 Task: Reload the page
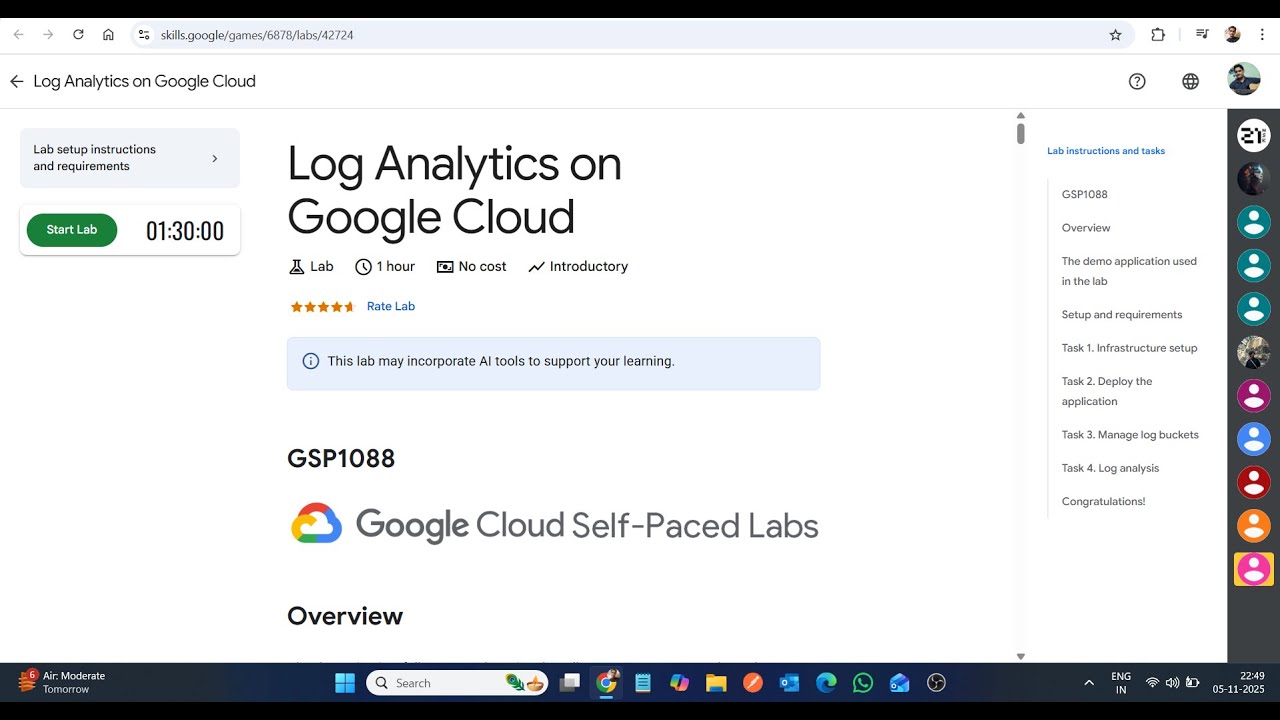[x=78, y=35]
